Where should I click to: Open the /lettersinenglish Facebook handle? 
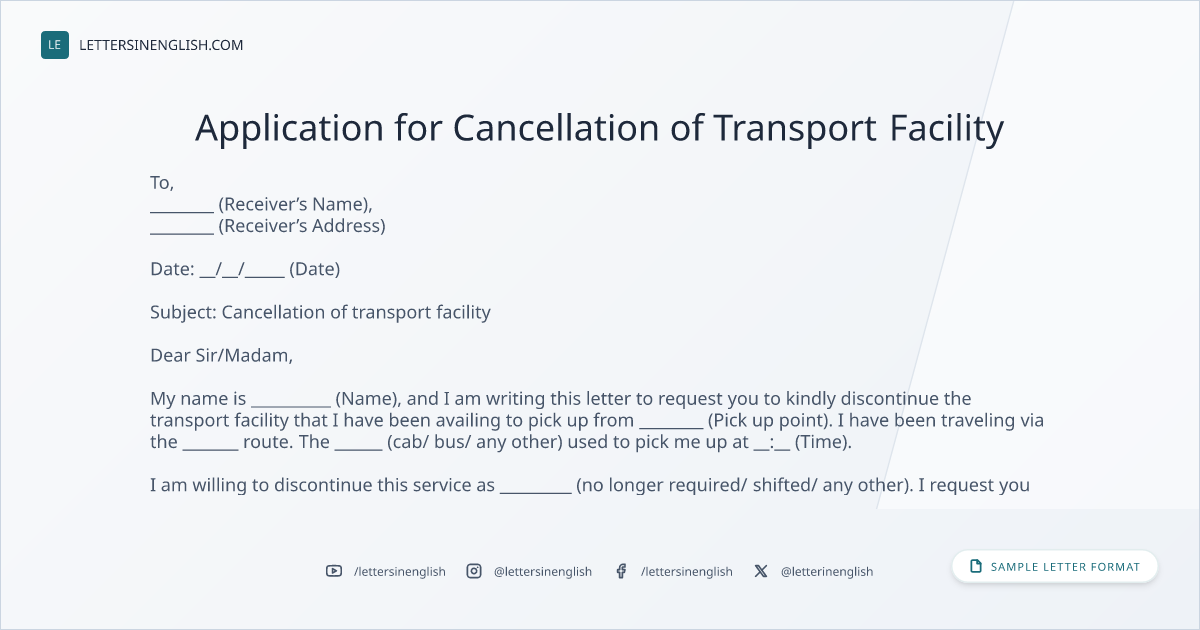687,571
